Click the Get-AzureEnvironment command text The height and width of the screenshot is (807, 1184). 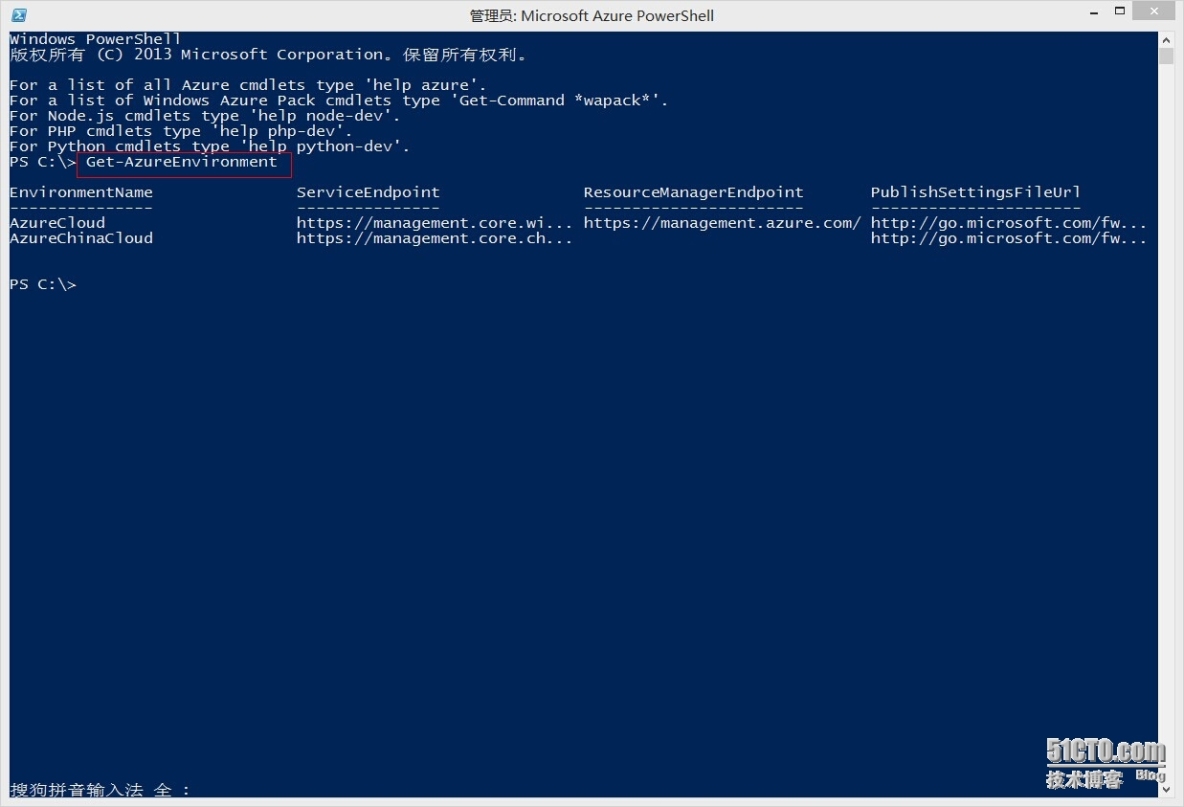tap(182, 162)
